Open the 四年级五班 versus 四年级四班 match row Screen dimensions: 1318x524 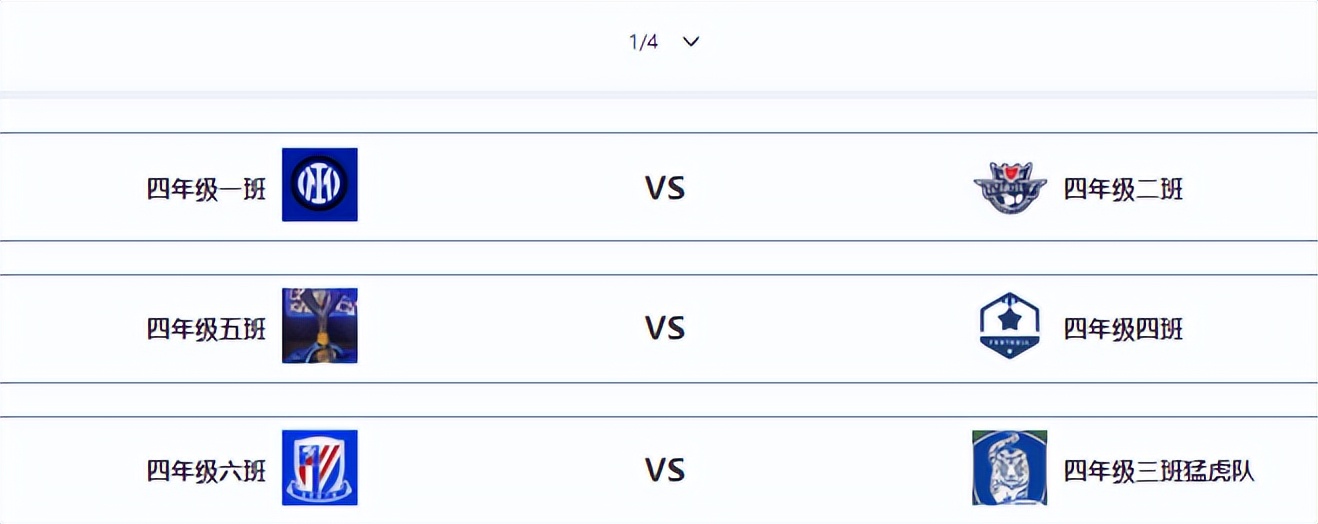(500, 328)
